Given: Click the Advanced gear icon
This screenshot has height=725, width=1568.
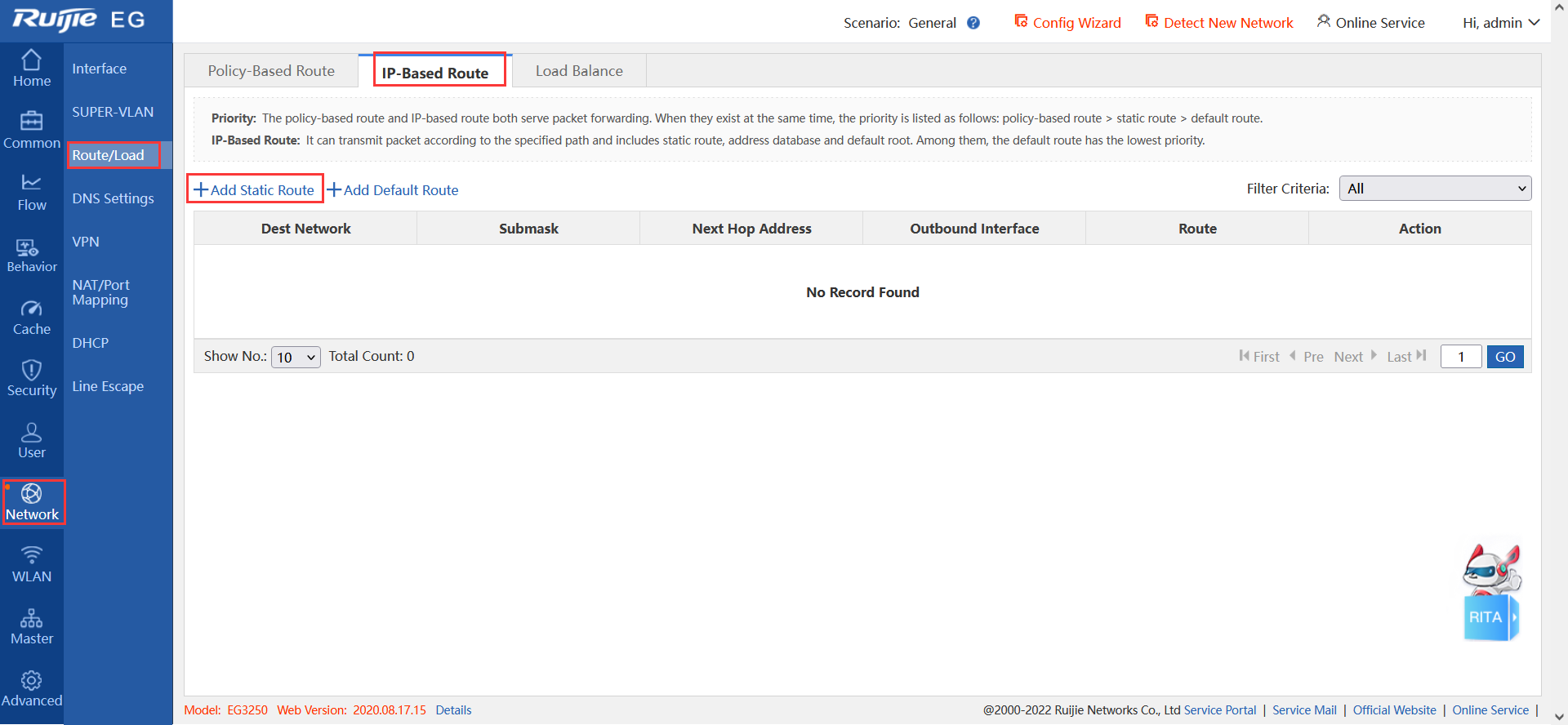Looking at the screenshot, I should coord(31,680).
